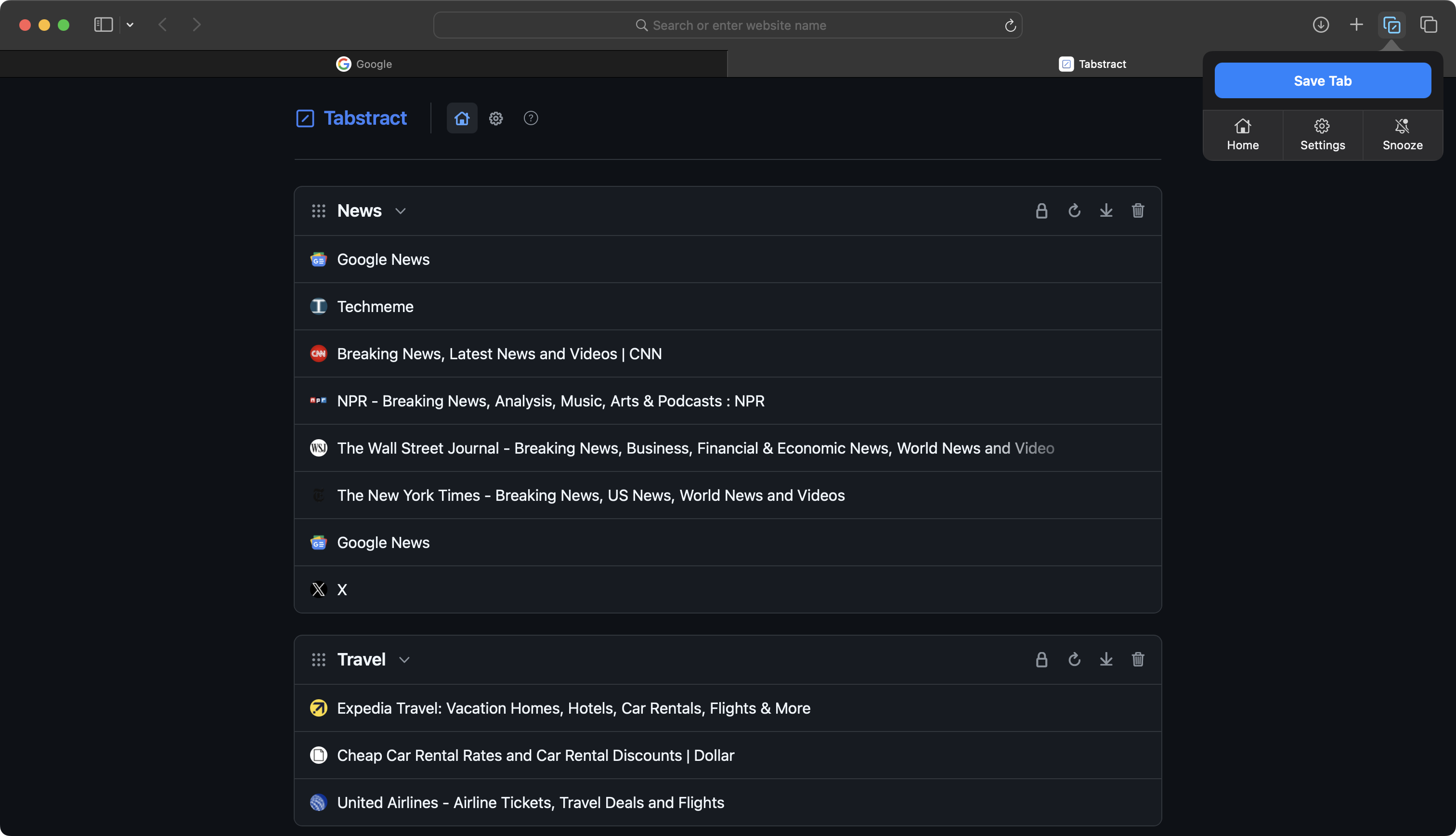Collapse the Travel group chevron

click(x=404, y=660)
